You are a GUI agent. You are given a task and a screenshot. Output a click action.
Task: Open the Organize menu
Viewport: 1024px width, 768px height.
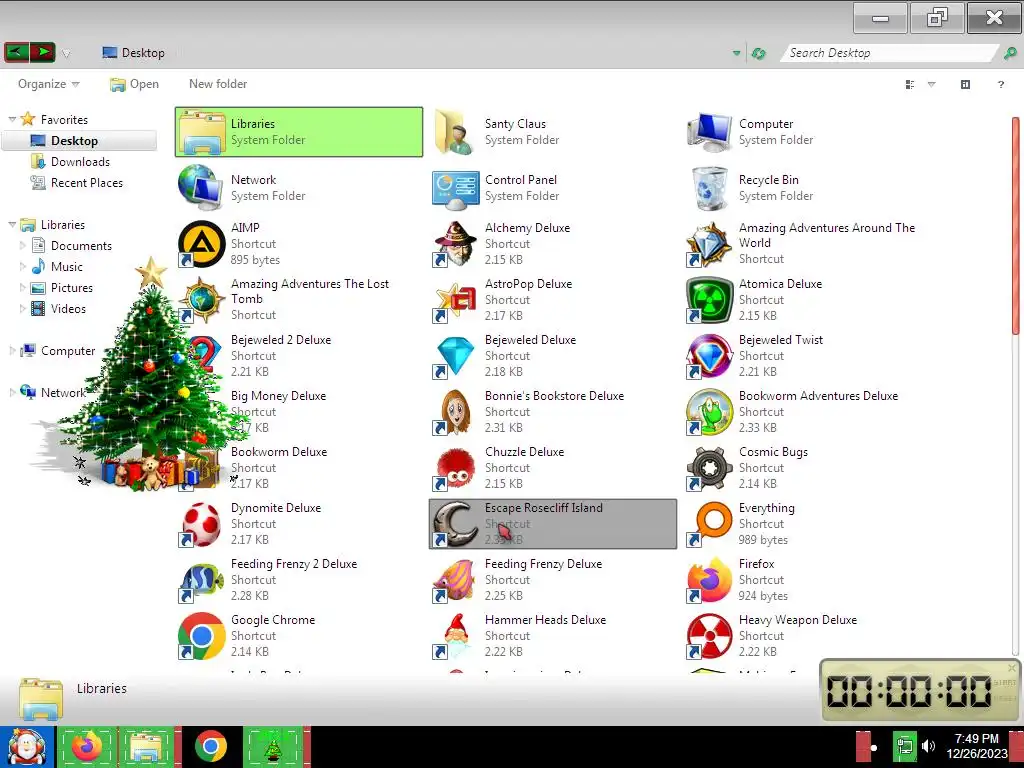tap(48, 84)
